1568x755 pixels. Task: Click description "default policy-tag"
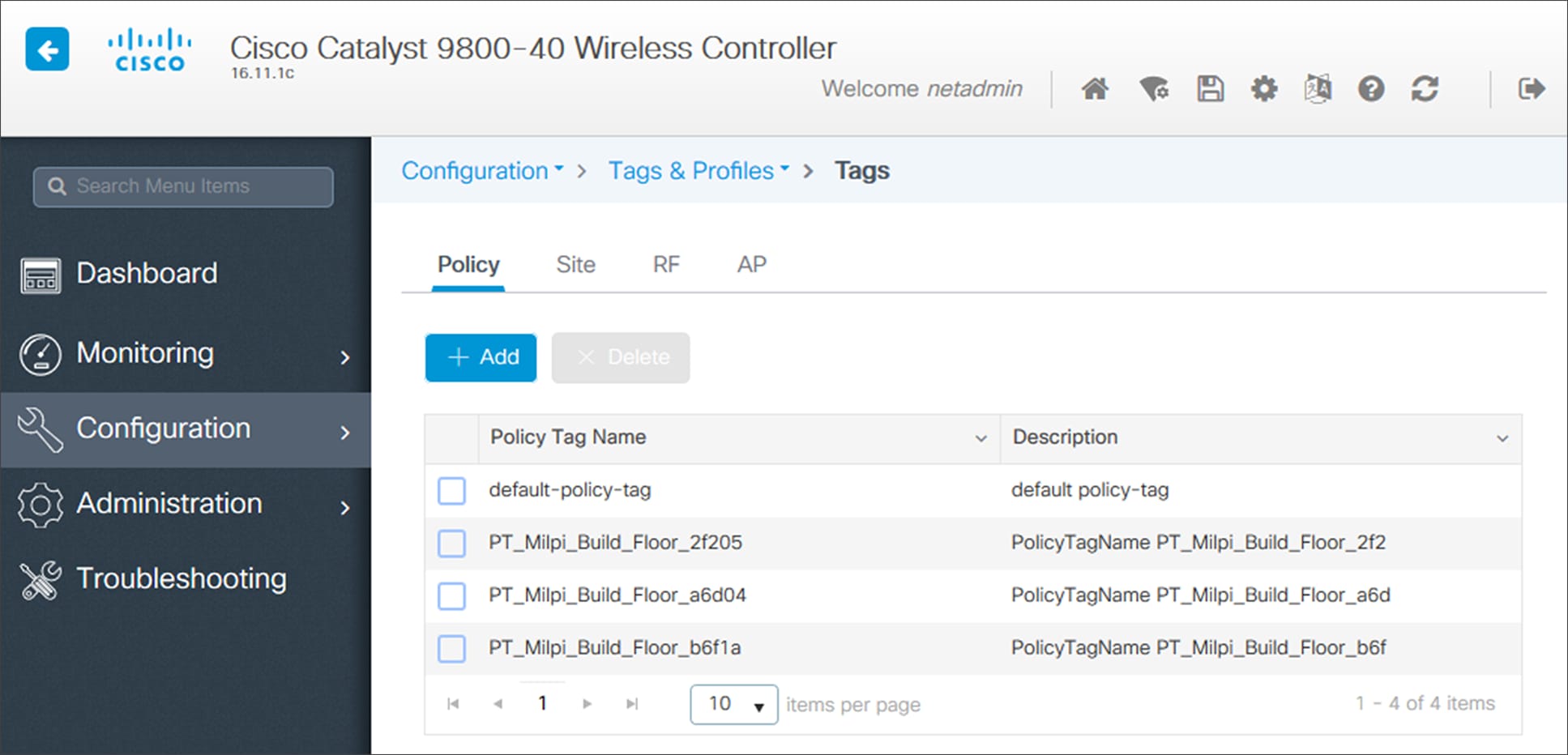click(1090, 490)
